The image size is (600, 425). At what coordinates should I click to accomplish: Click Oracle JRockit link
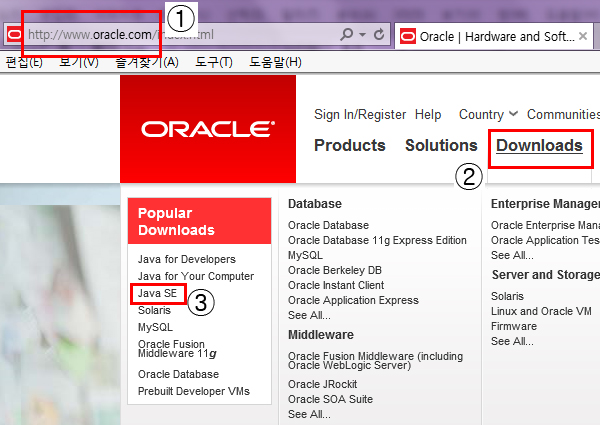[x=323, y=384]
